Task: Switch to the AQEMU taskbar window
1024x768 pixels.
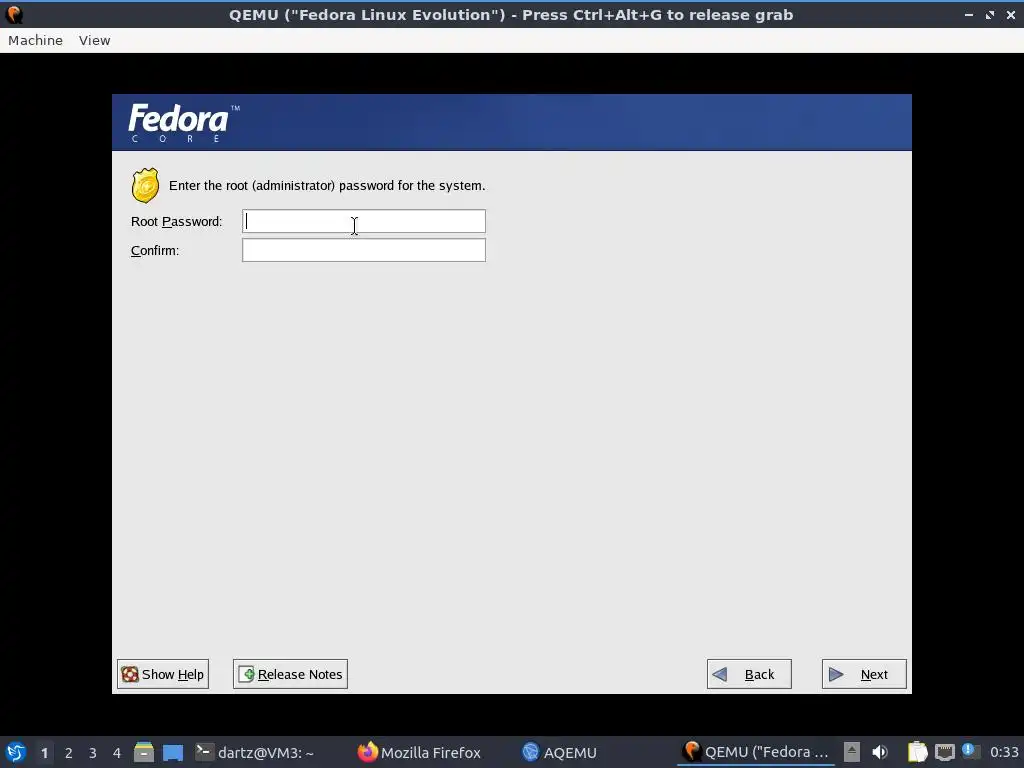Action: pyautogui.click(x=560, y=752)
